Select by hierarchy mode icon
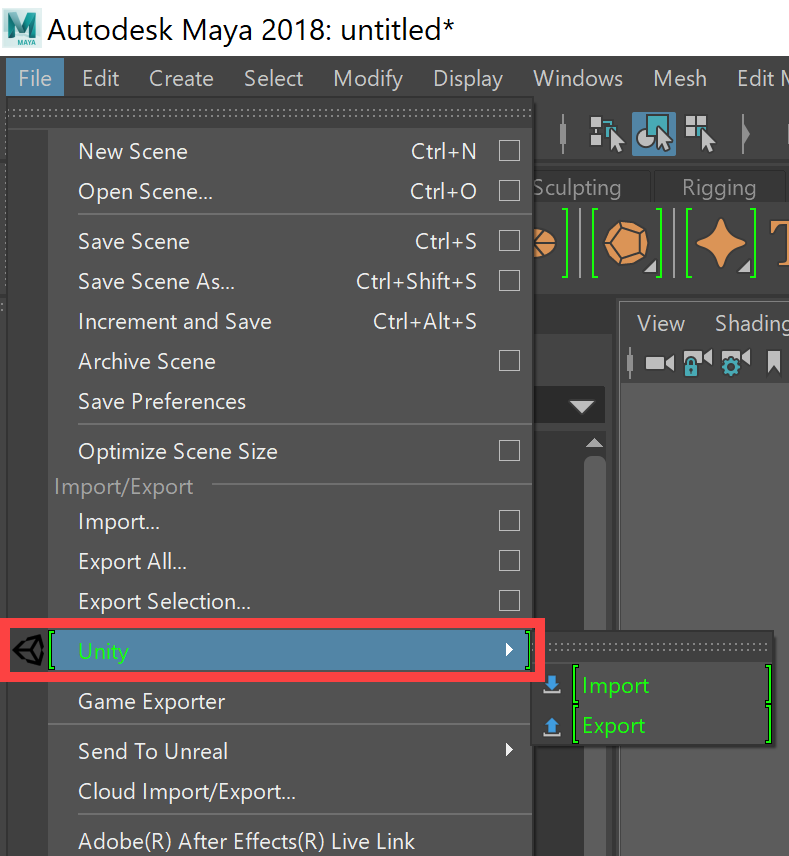This screenshot has height=856, width=789. pos(607,134)
